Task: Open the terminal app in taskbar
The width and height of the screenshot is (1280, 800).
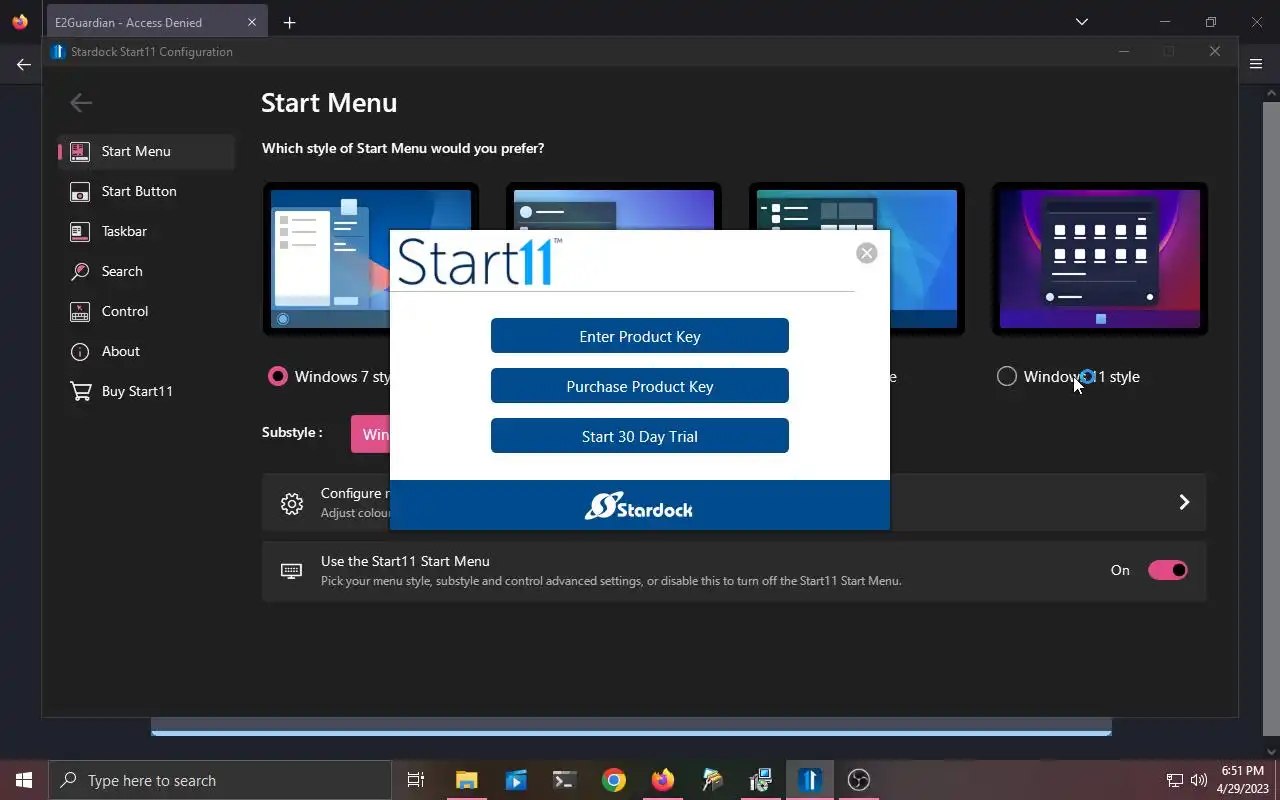Action: (564, 780)
